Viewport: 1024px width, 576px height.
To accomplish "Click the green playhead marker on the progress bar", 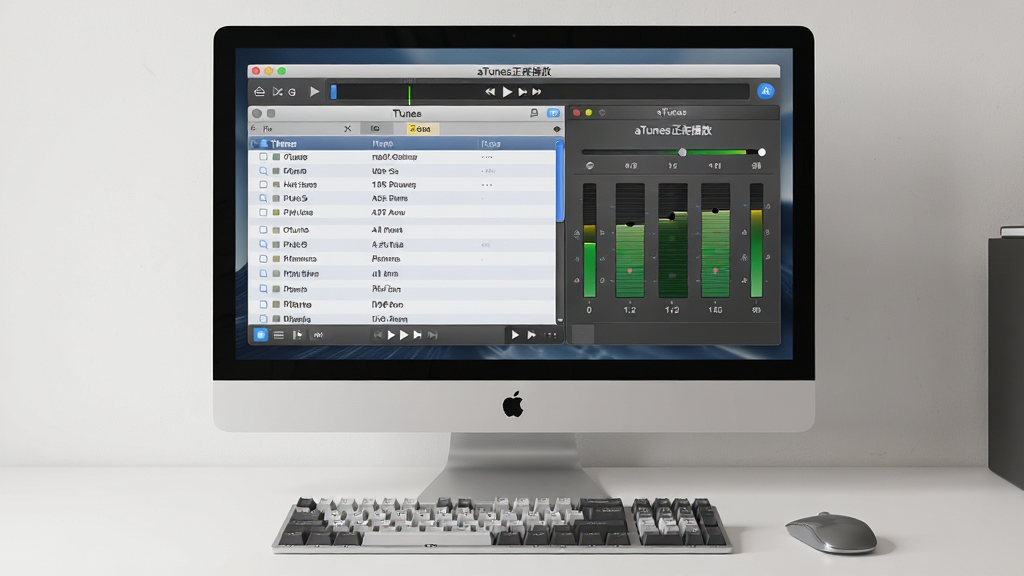I will click(409, 95).
